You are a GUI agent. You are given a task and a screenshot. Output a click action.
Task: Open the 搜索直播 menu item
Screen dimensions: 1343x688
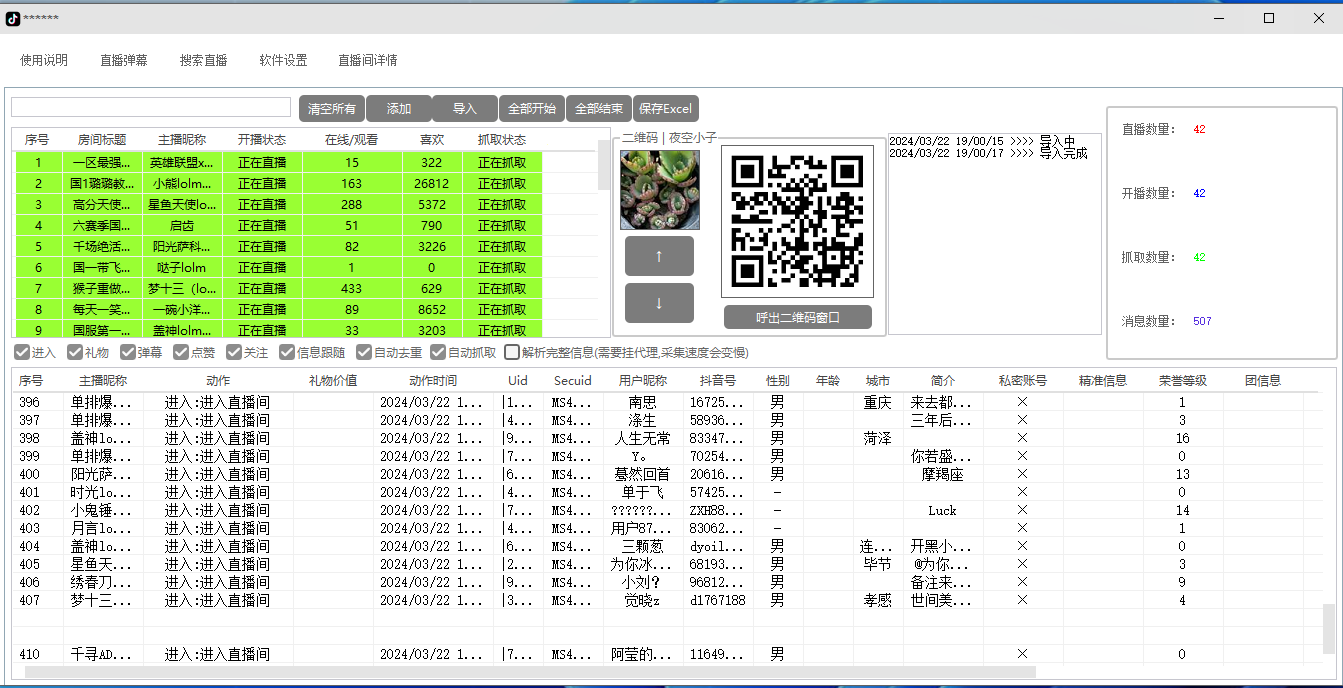pos(203,60)
